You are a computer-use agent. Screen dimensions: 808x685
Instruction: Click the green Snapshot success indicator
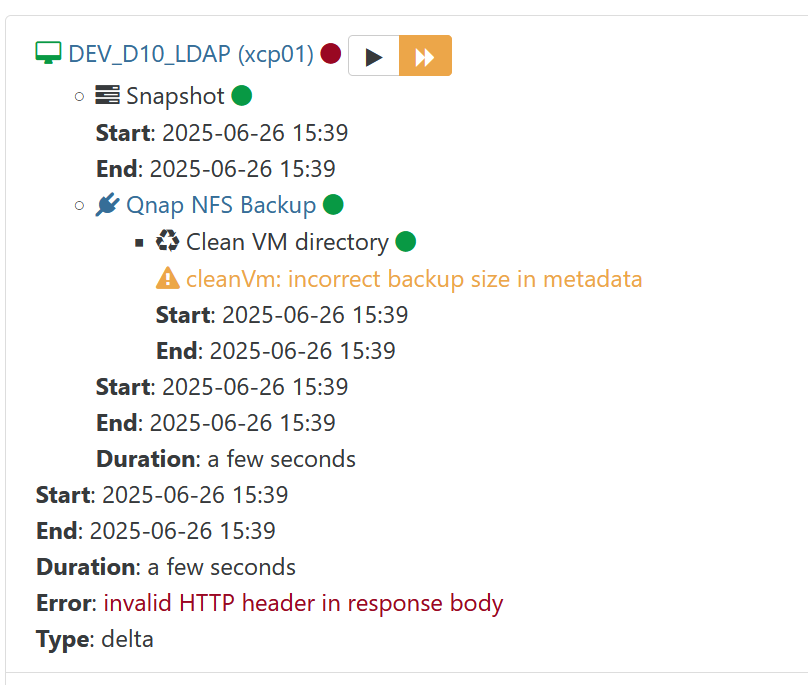242,96
